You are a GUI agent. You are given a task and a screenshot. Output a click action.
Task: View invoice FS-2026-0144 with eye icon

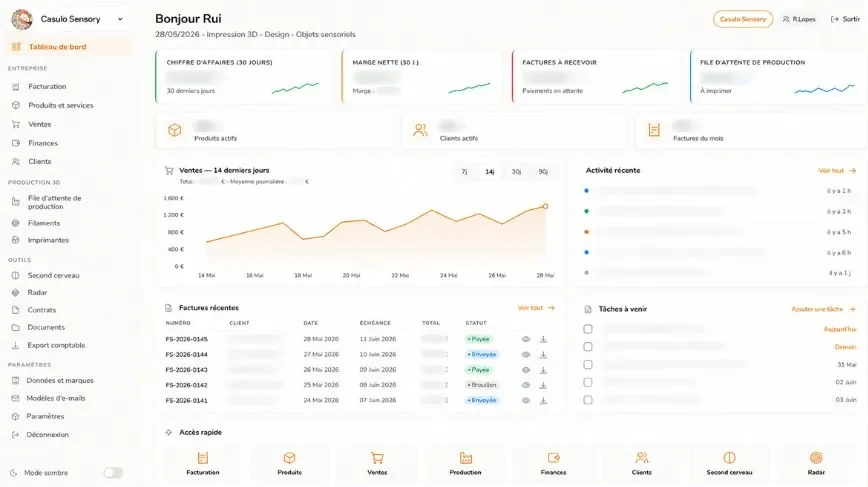coord(526,355)
